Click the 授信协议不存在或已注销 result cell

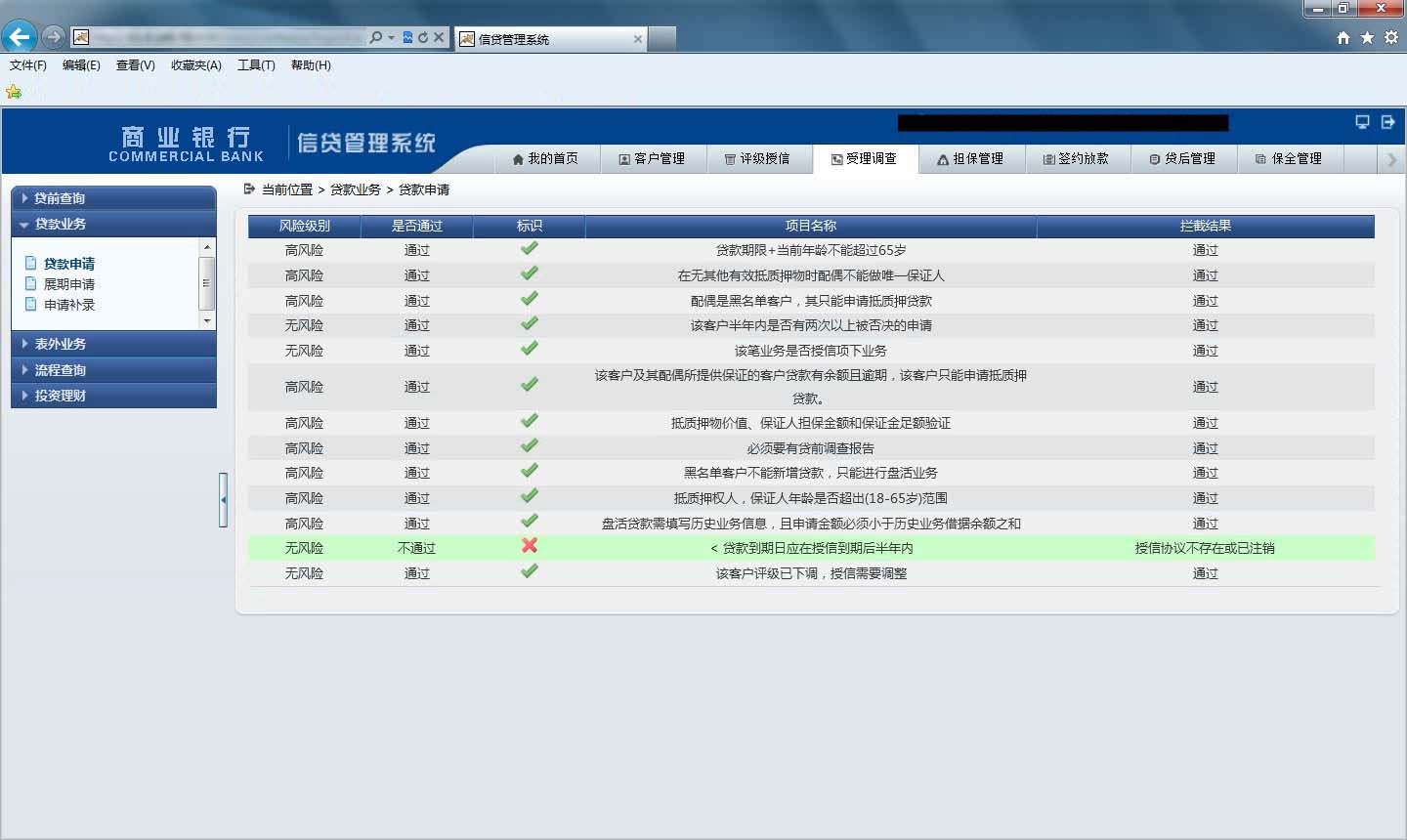point(1205,548)
